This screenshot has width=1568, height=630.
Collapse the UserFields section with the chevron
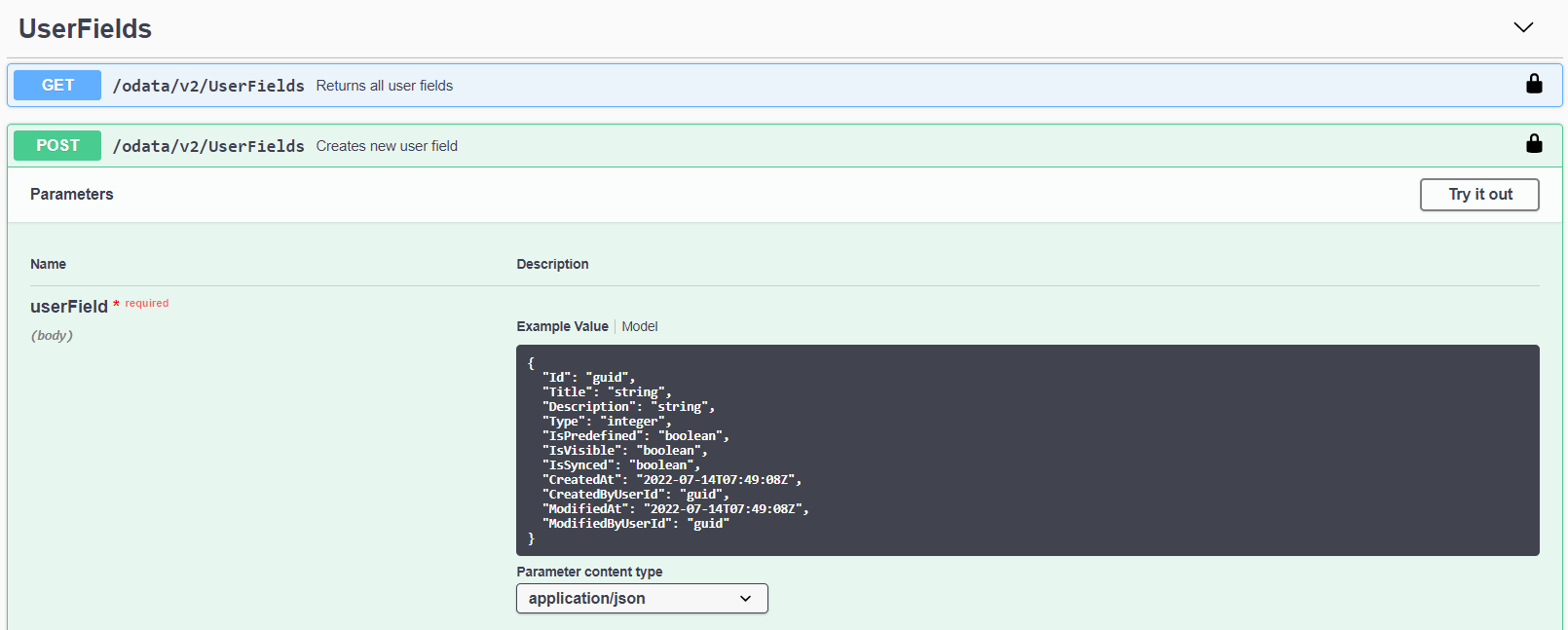click(1523, 27)
